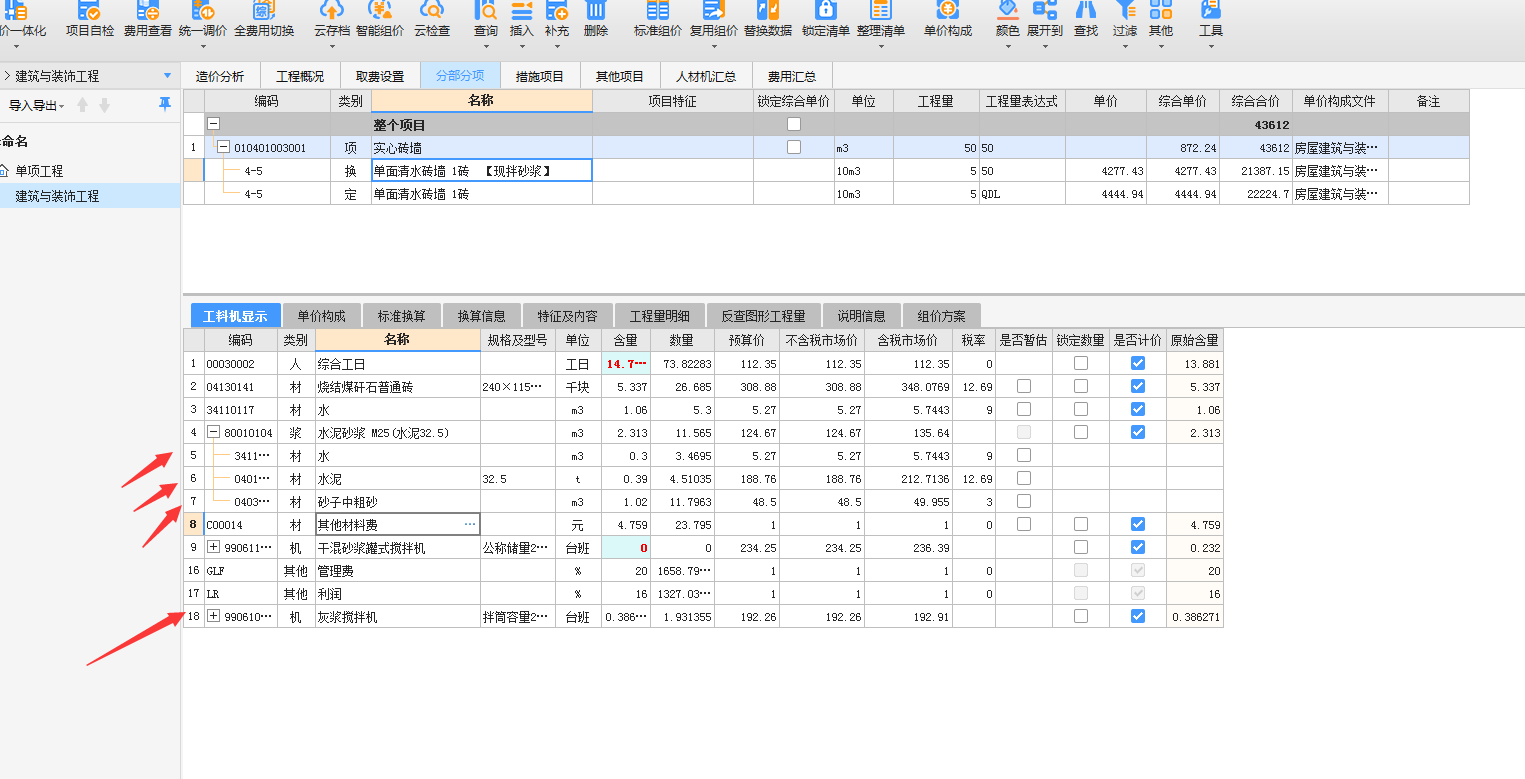Screen dimensions: 1525x779
Task: Click the pin icon in left panel
Action: click(165, 105)
